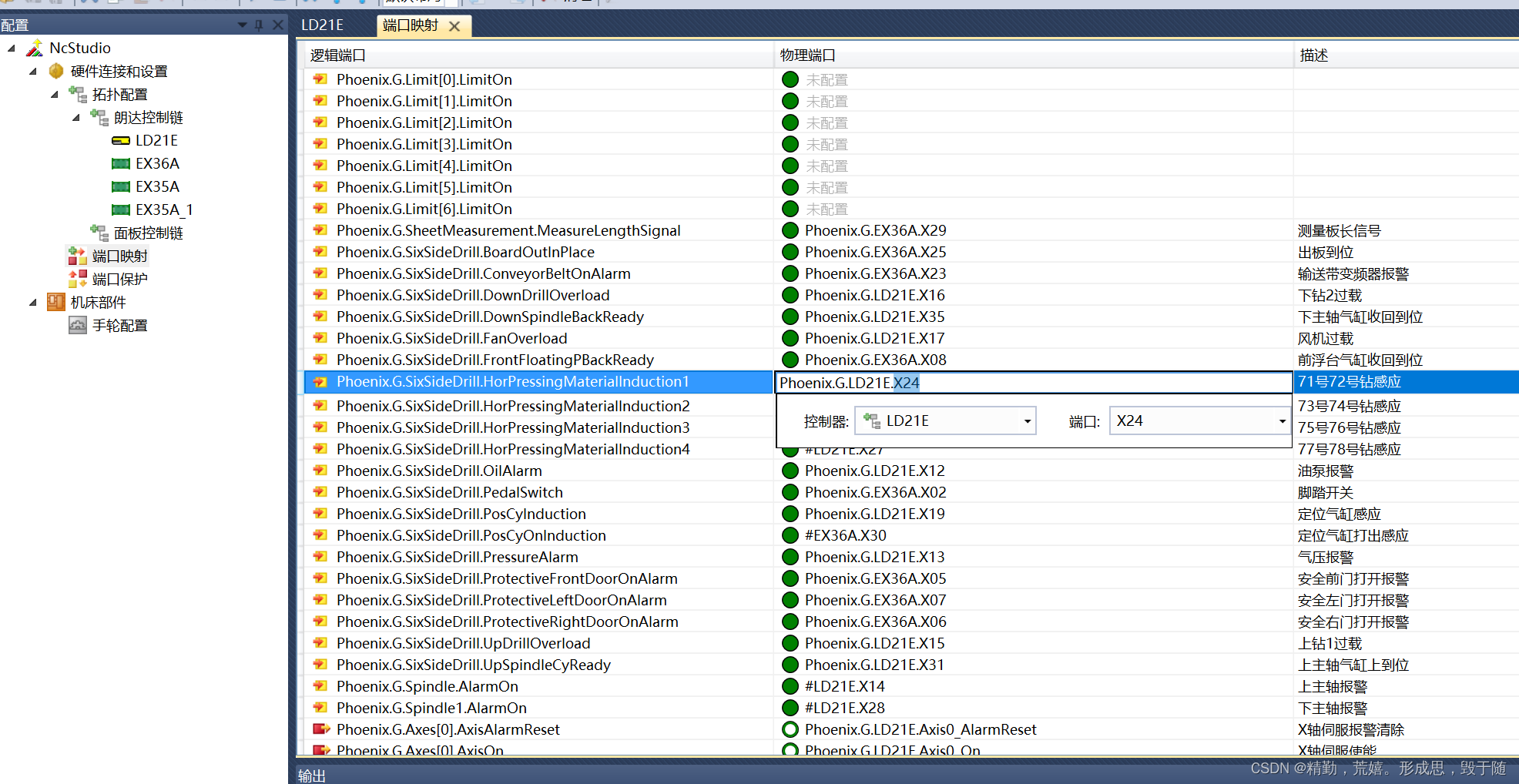Screen dimensions: 1519x784
Task: Click hollow status circle beside Axis0_AlarmReset
Action: point(790,729)
